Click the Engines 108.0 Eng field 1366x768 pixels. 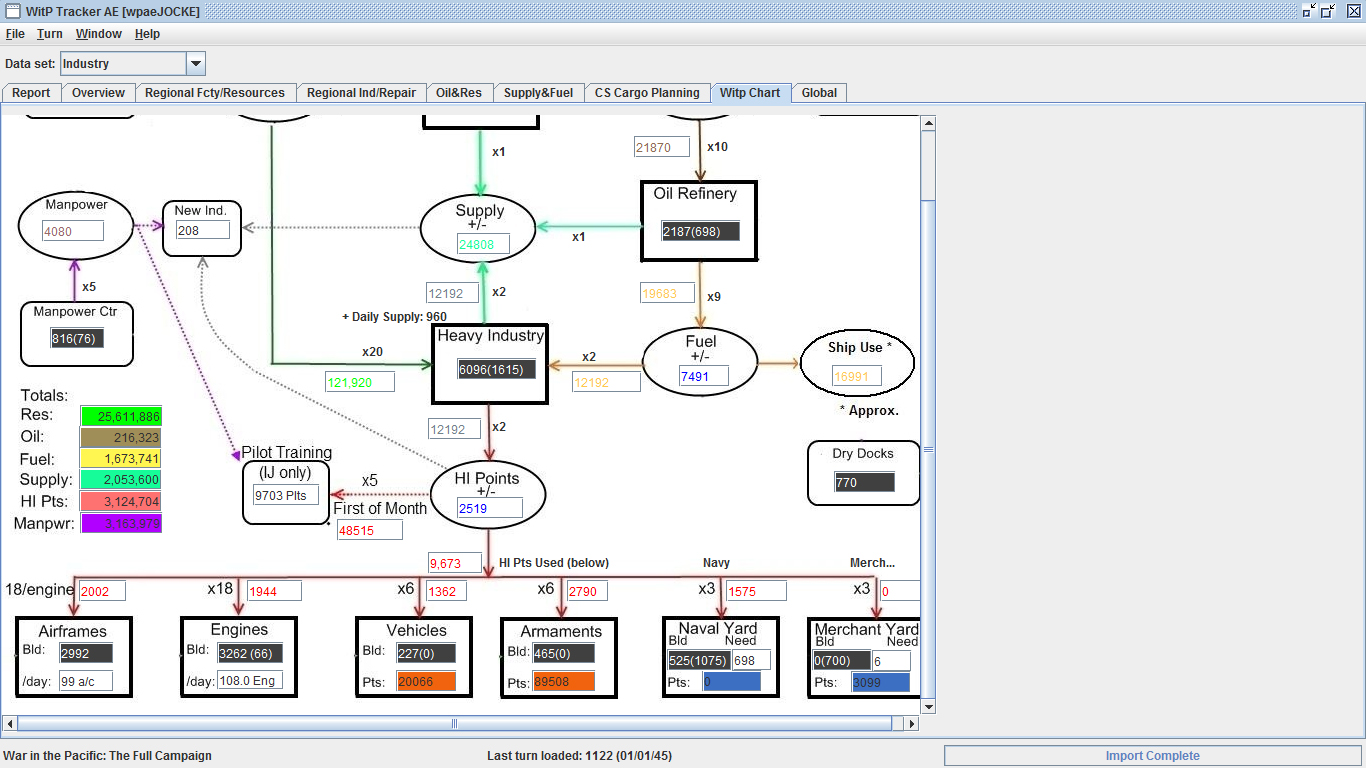250,680
